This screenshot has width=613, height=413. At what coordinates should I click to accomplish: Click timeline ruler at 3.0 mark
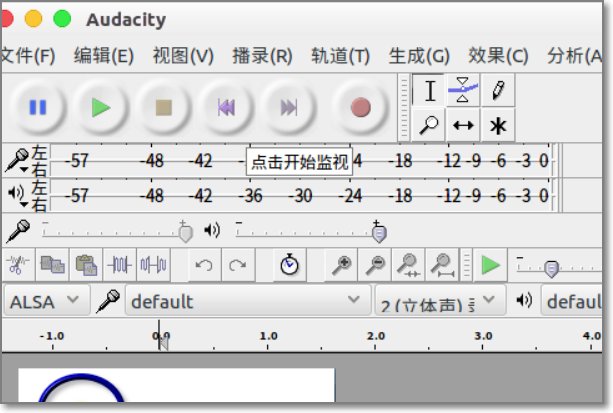[483, 336]
